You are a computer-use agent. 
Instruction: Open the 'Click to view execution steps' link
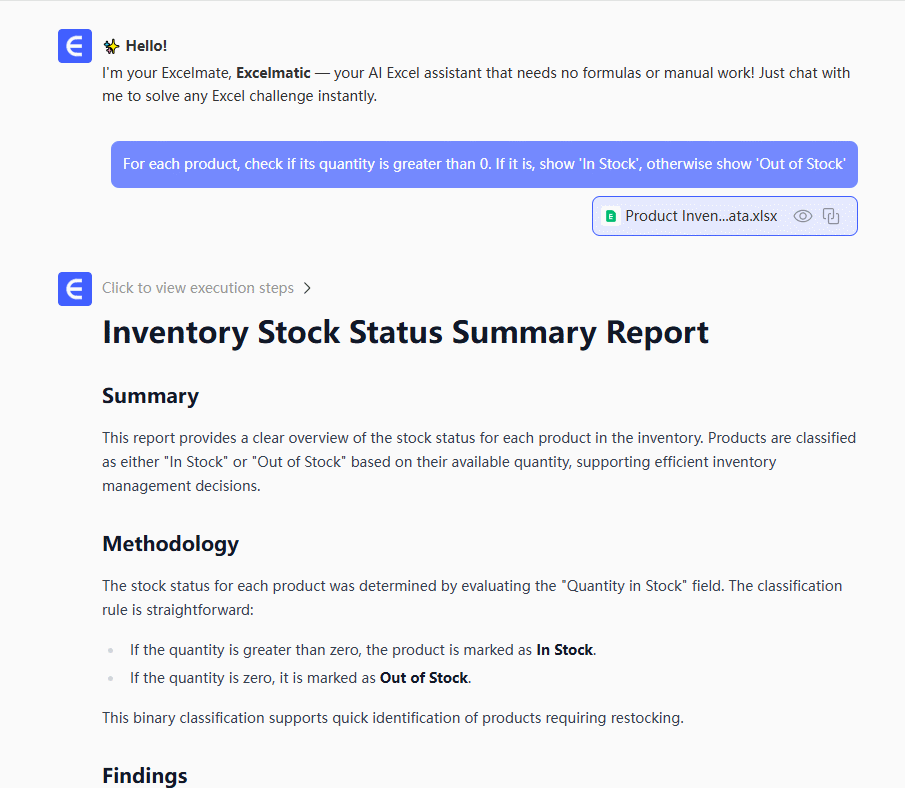[198, 288]
